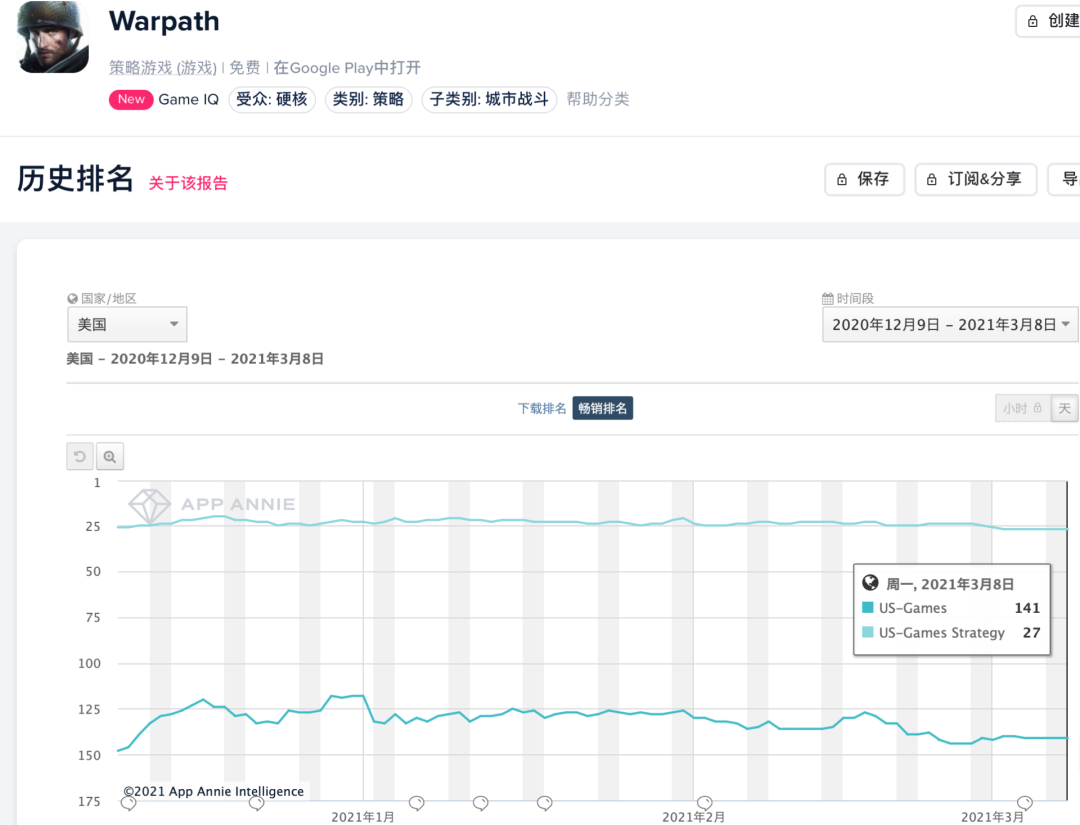Click the first event bubble marker on timeline
Viewport: 1080px width, 825px height.
pyautogui.click(x=129, y=804)
